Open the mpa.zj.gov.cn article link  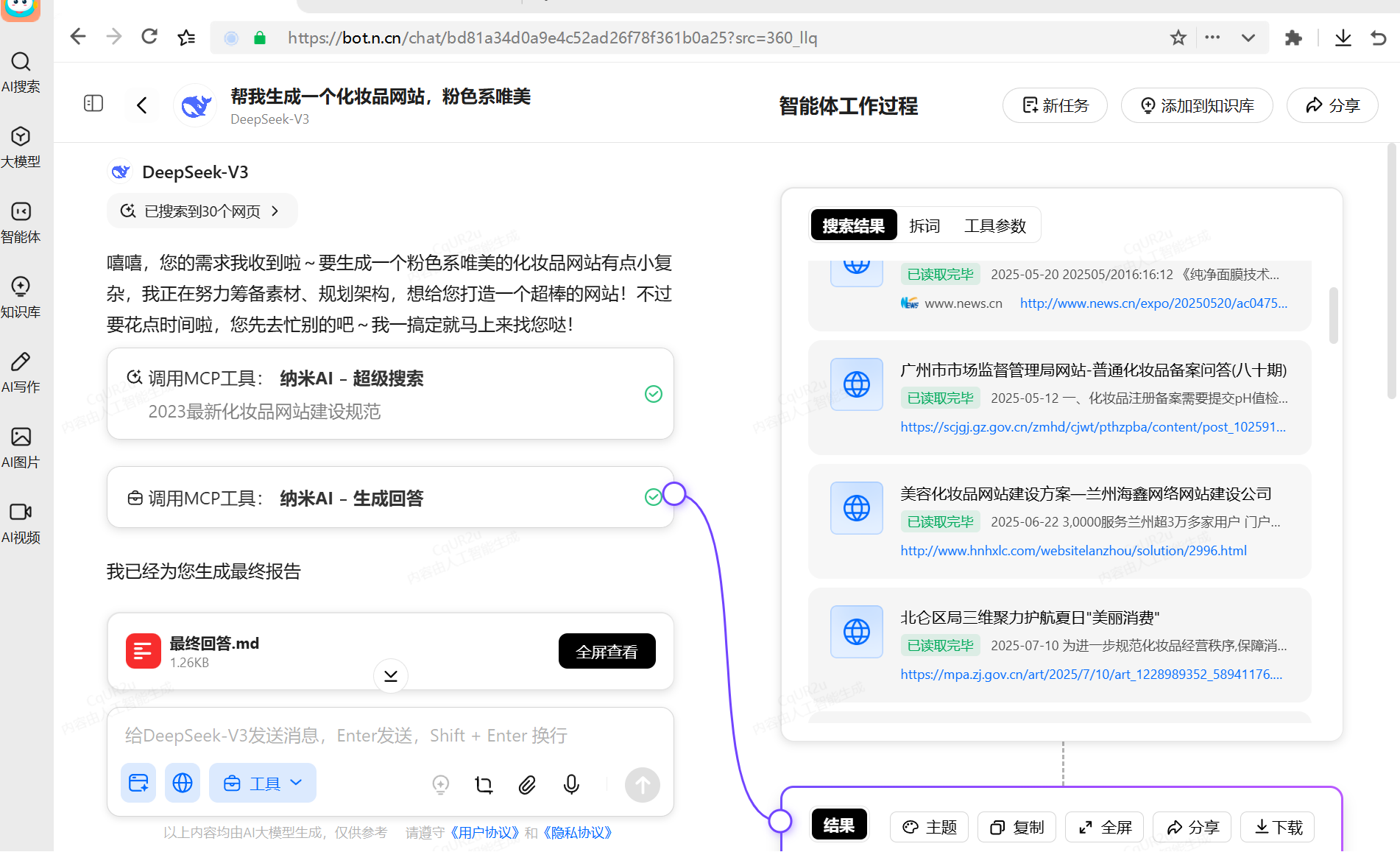coord(1091,674)
